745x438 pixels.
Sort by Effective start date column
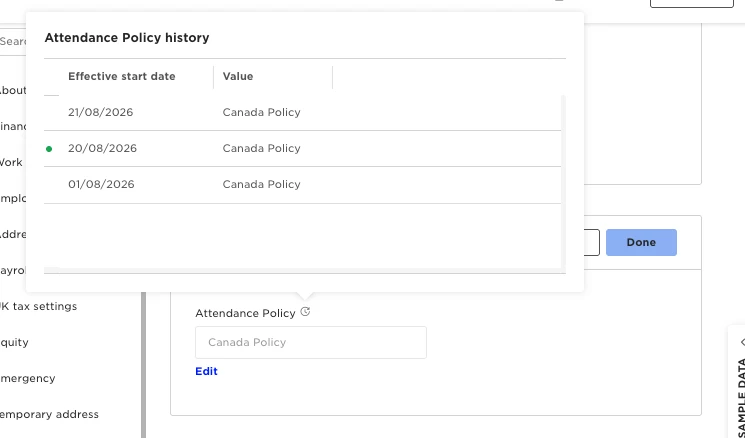click(x=122, y=76)
